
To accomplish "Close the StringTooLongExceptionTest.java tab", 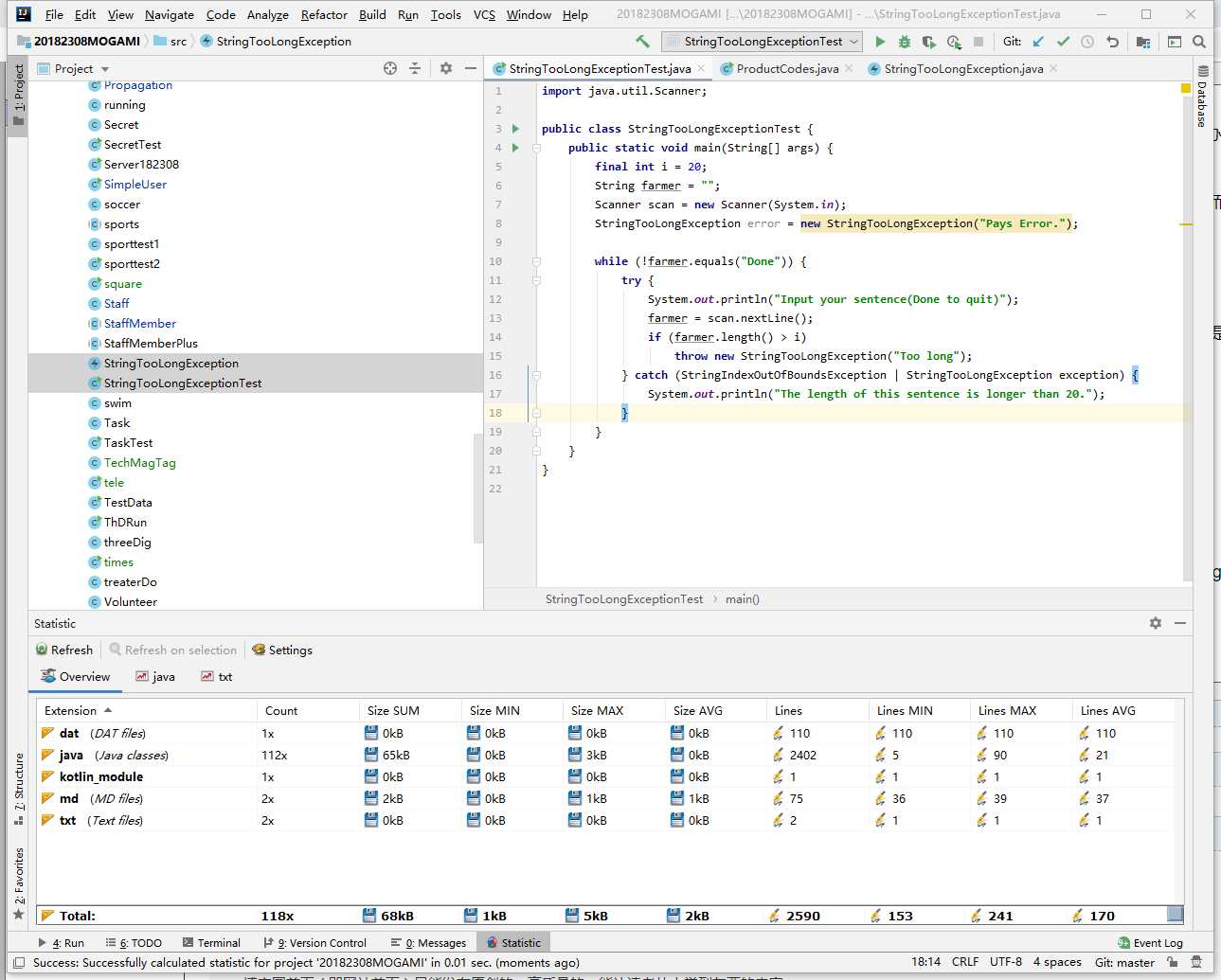I will [701, 68].
